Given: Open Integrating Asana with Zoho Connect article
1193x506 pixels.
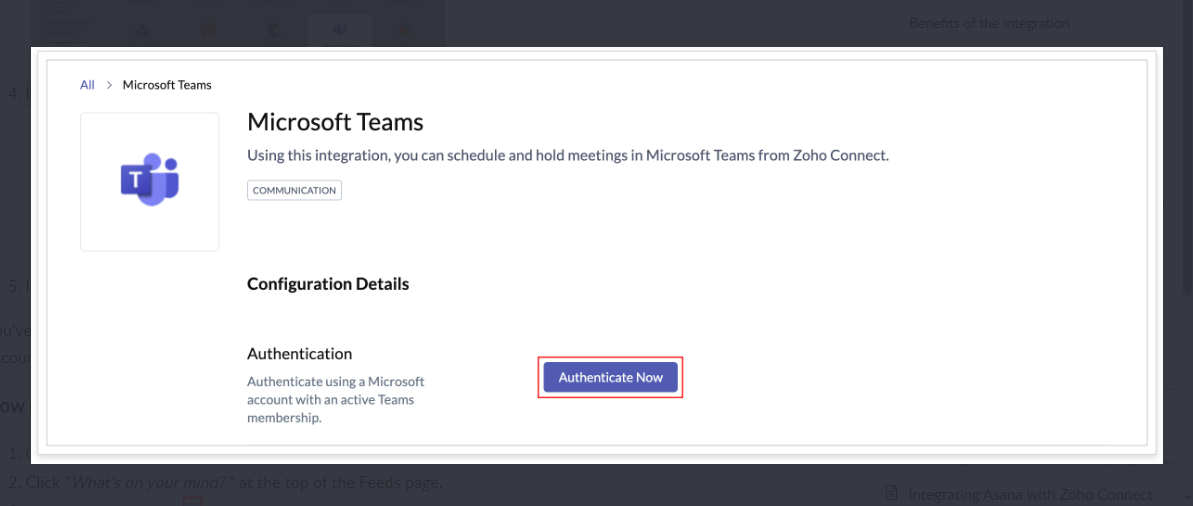Looking at the screenshot, I should click(1031, 494).
